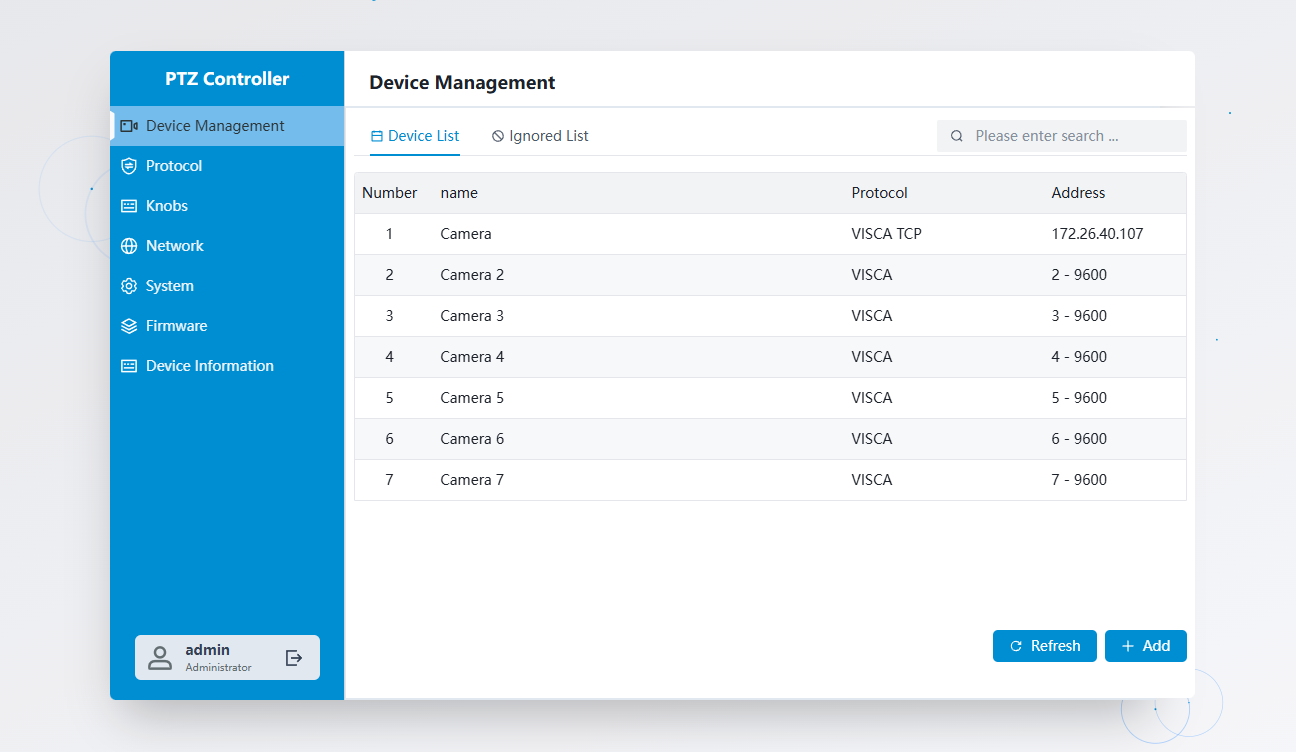Click the admin user avatar icon
Viewport: 1296px width, 752px height.
tap(160, 658)
